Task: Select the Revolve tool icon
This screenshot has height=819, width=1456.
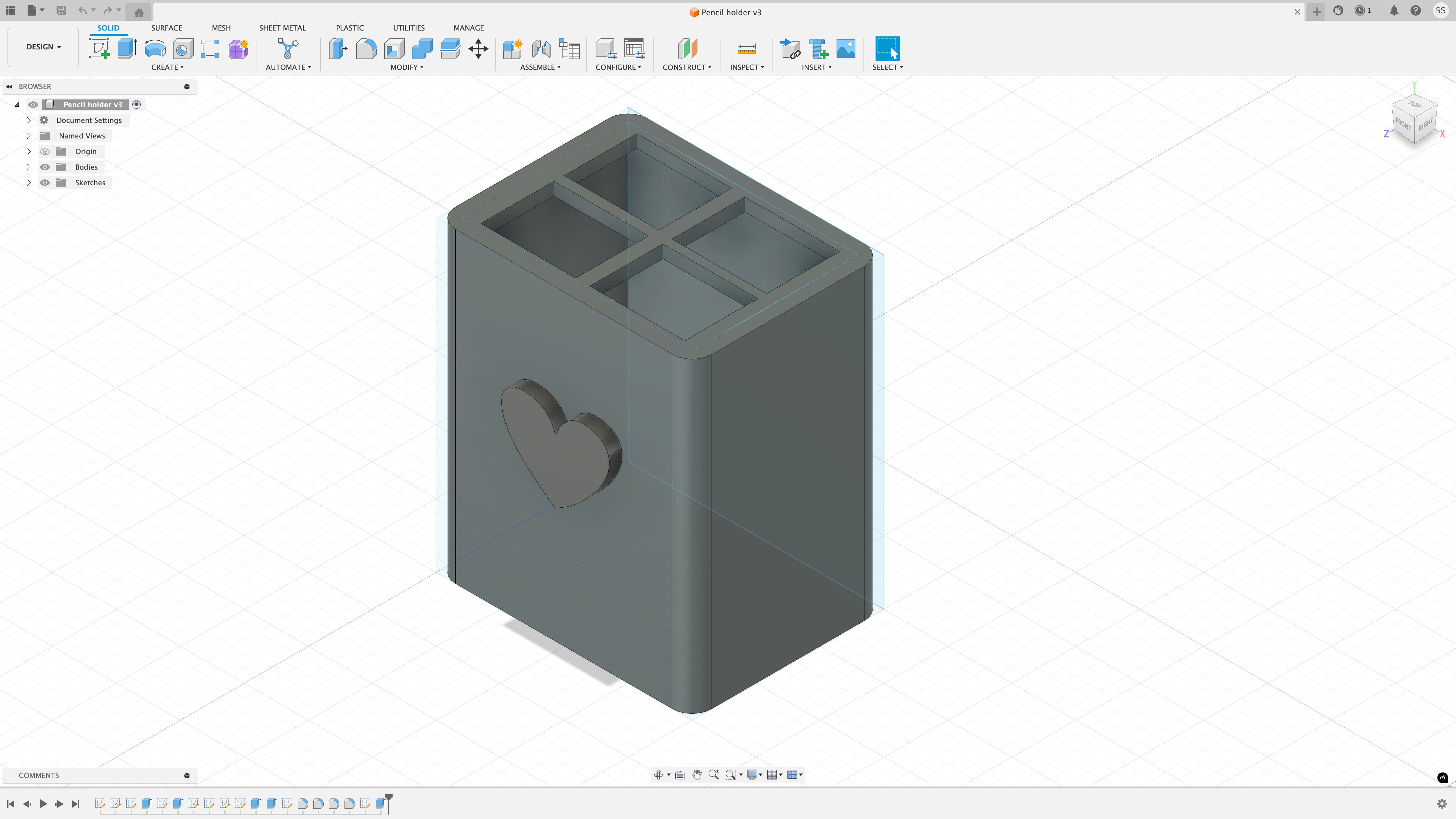Action: point(155,49)
